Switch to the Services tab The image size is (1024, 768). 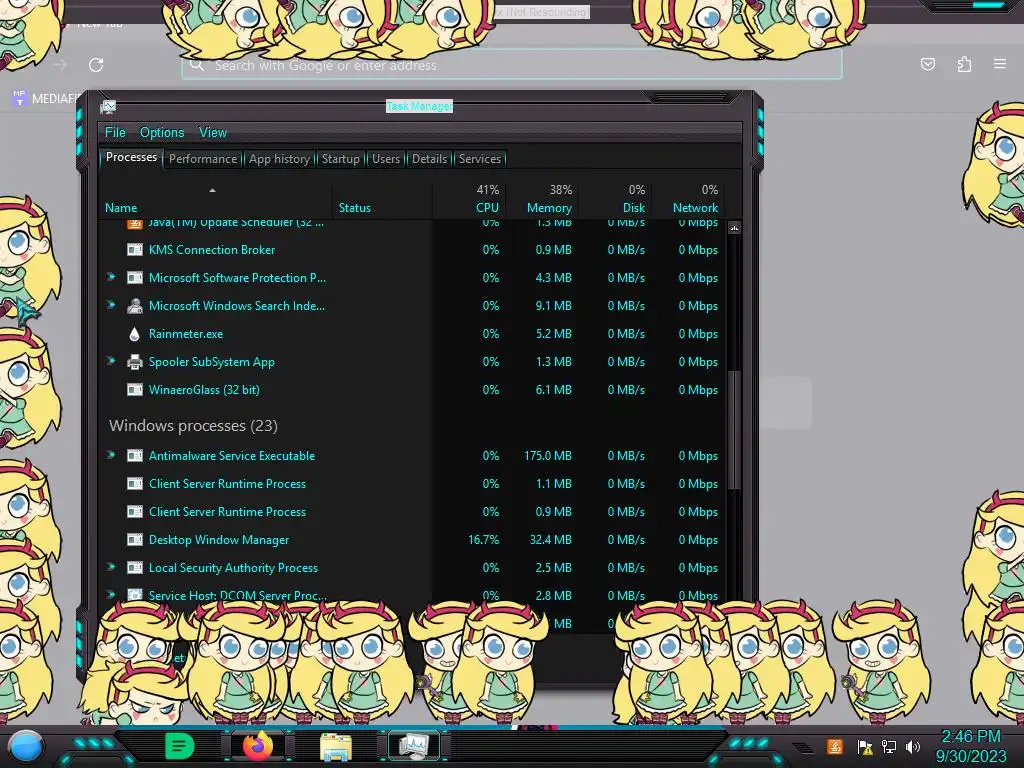pos(479,159)
